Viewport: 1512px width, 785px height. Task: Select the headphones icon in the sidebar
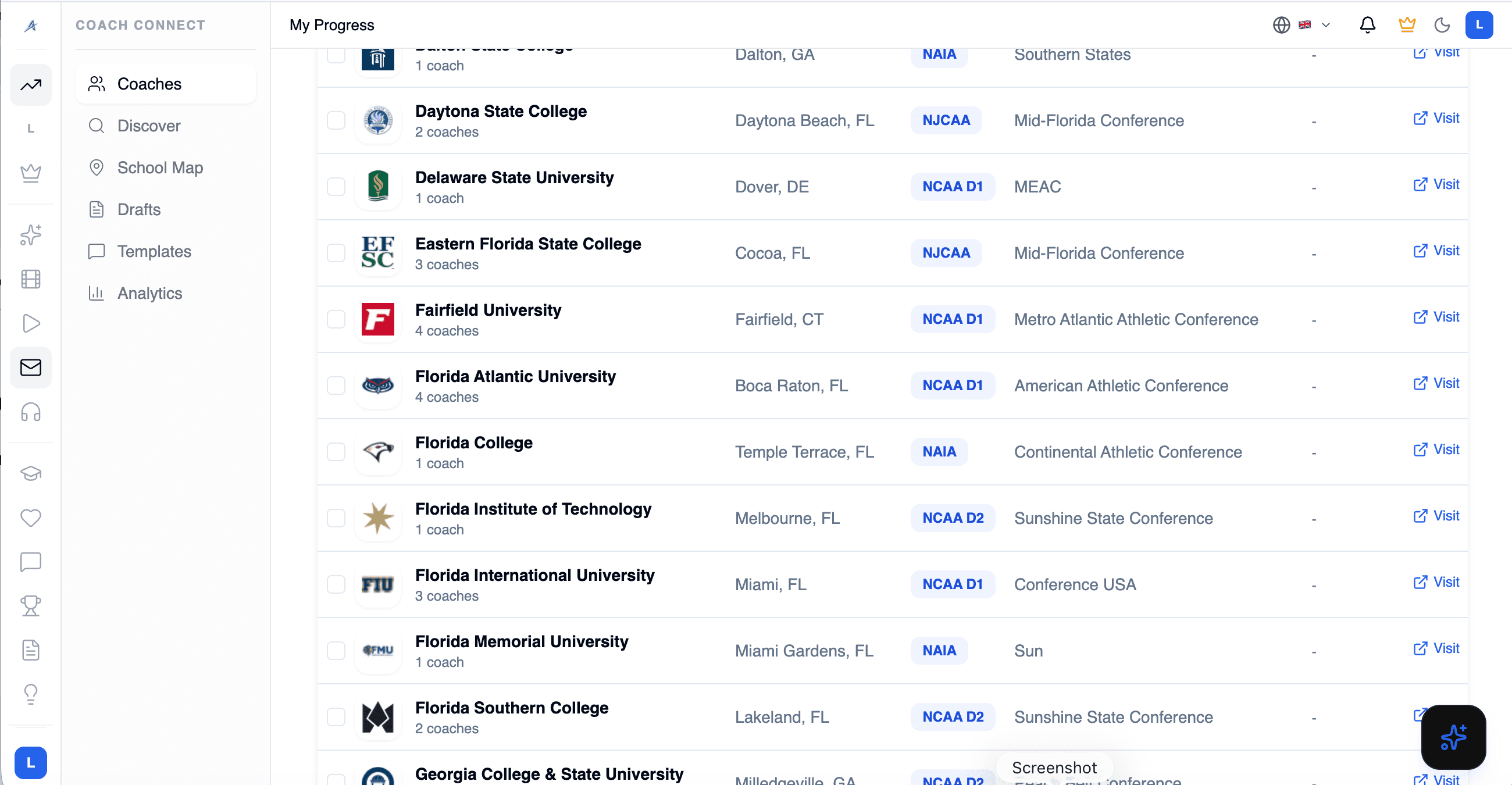(x=30, y=412)
